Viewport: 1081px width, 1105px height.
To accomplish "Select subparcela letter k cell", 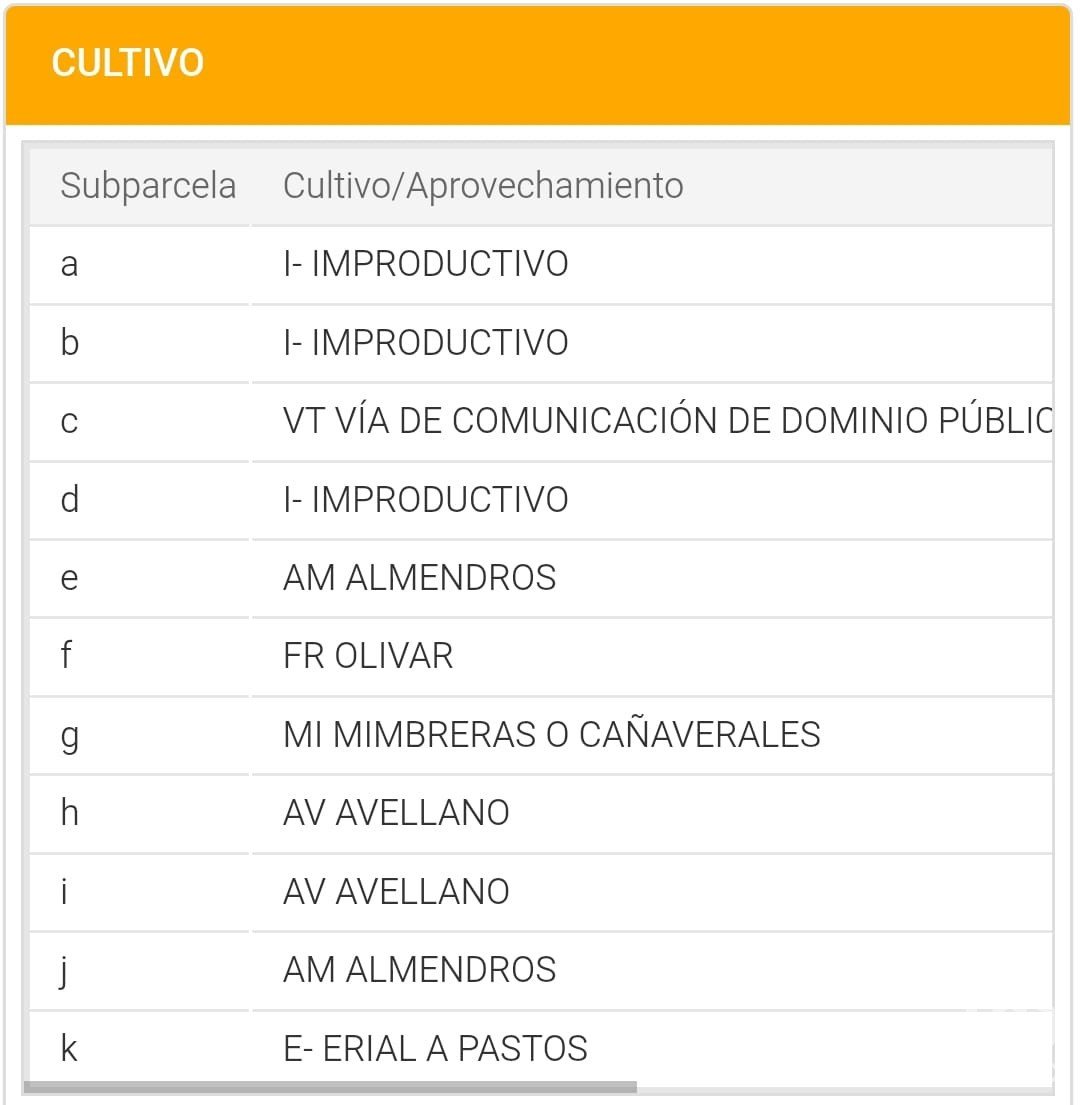I will point(69,1048).
